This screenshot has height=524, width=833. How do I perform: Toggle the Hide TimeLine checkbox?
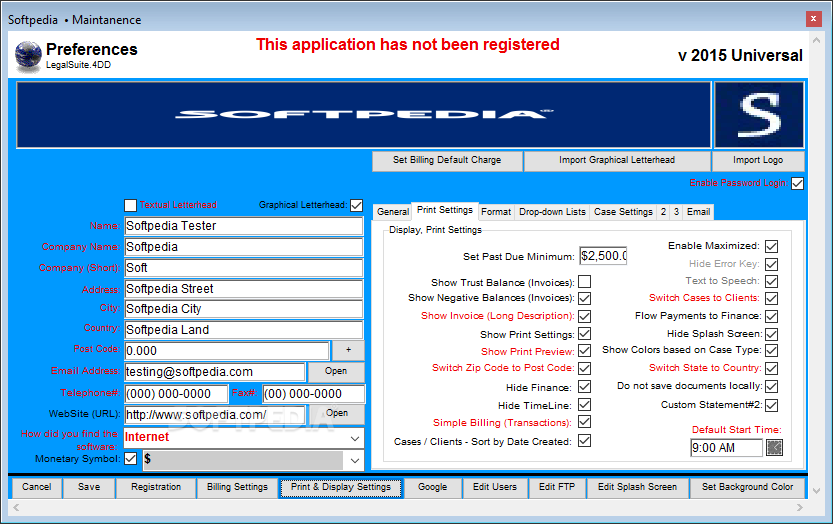coord(584,405)
